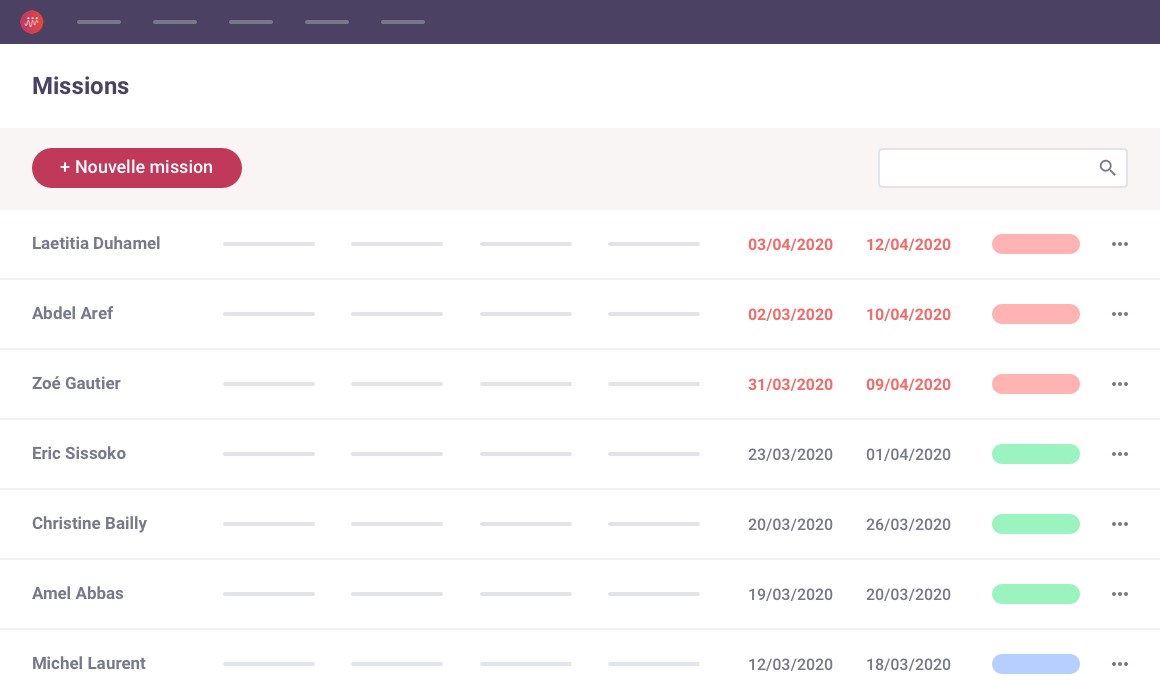Open the Laetitia Duhamel mission
The image size is (1160, 680).
[x=96, y=244]
